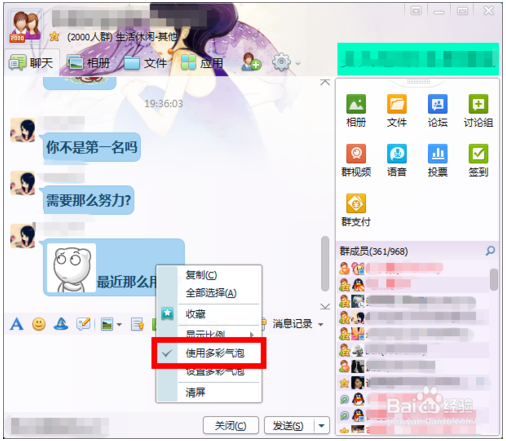The height and width of the screenshot is (441, 506).
Task: Click the chat history scrollbar thumb
Action: [325, 263]
